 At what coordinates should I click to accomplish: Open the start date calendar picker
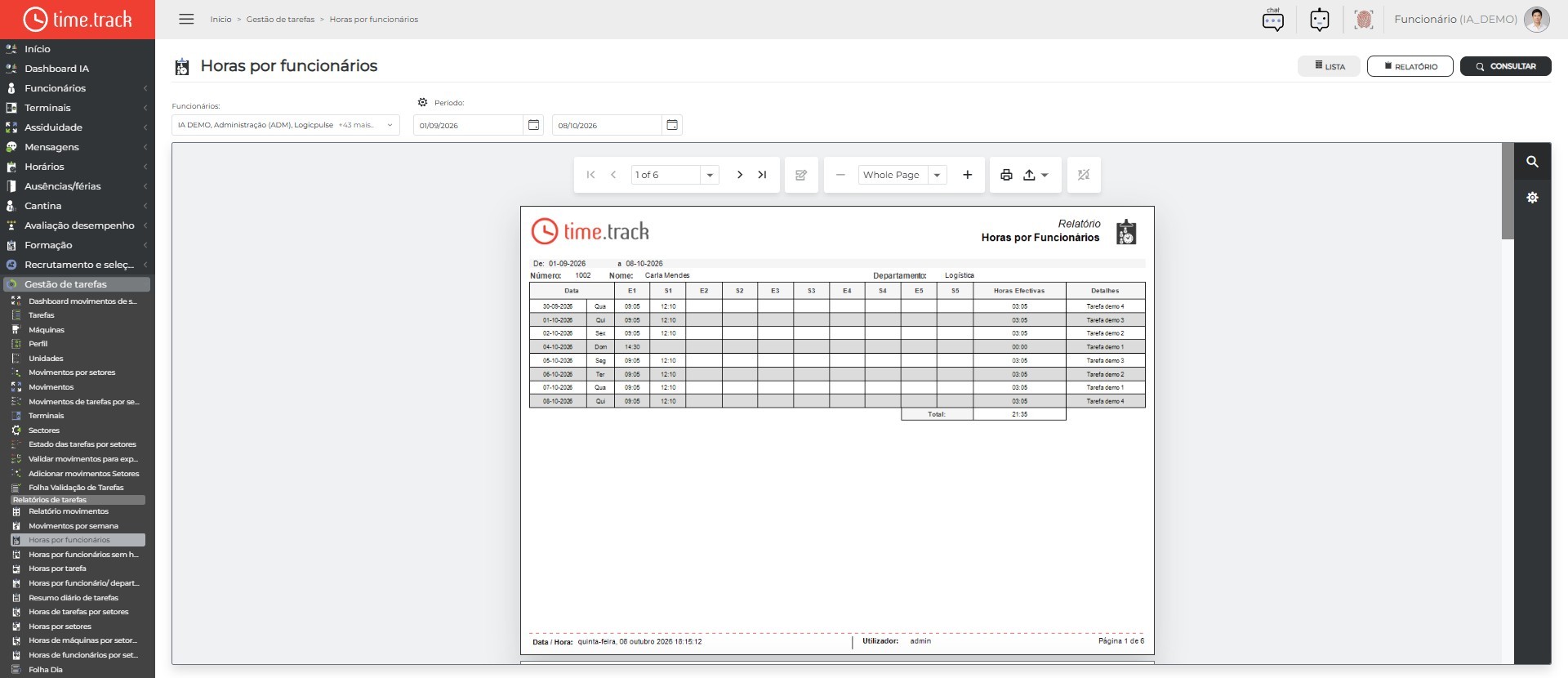pyautogui.click(x=533, y=125)
